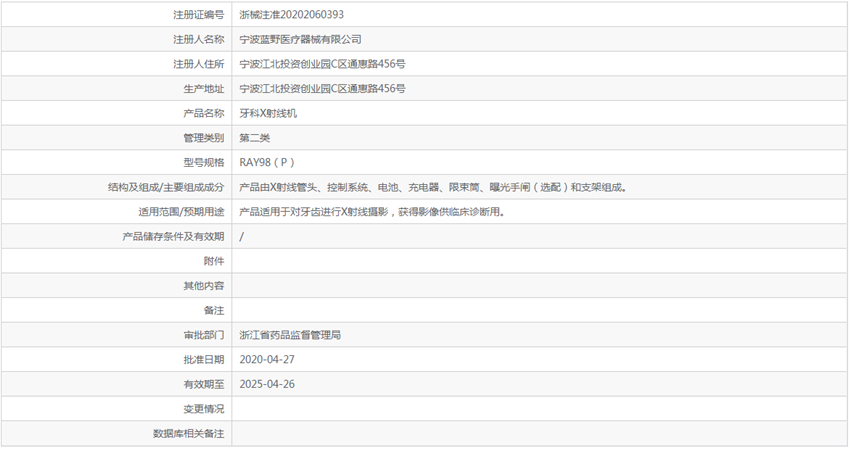Select intended use text 产品适用于对牙齿进行X射线摄影
The width and height of the screenshot is (850, 450).
tap(372, 211)
